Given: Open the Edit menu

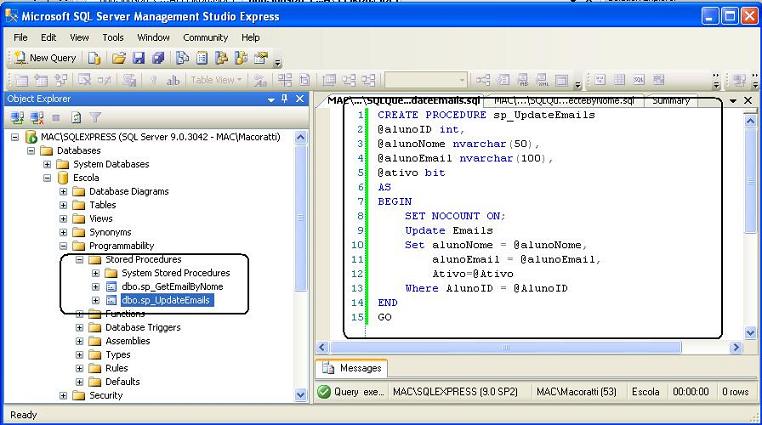Looking at the screenshot, I should tap(49, 37).
